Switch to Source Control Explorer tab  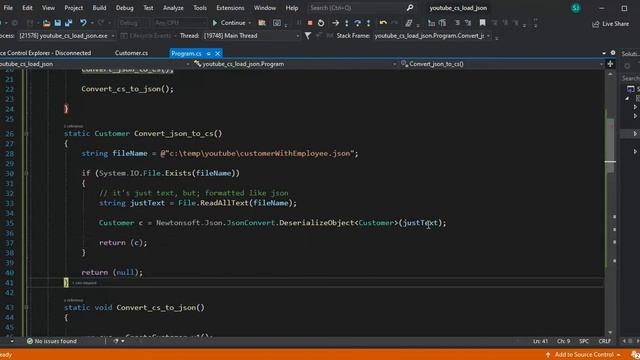(45, 53)
